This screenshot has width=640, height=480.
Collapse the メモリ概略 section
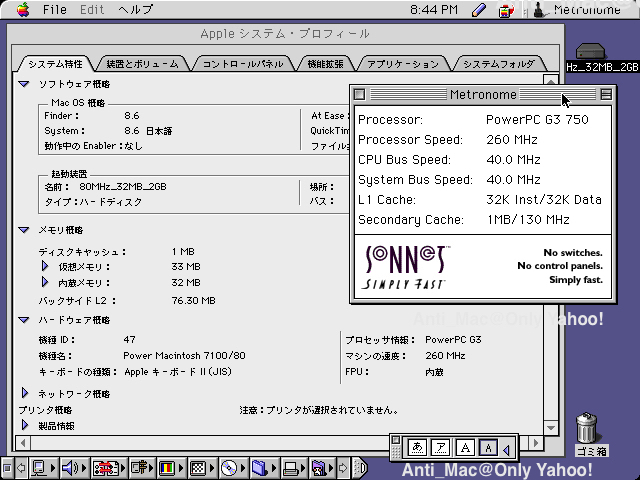coord(24,230)
